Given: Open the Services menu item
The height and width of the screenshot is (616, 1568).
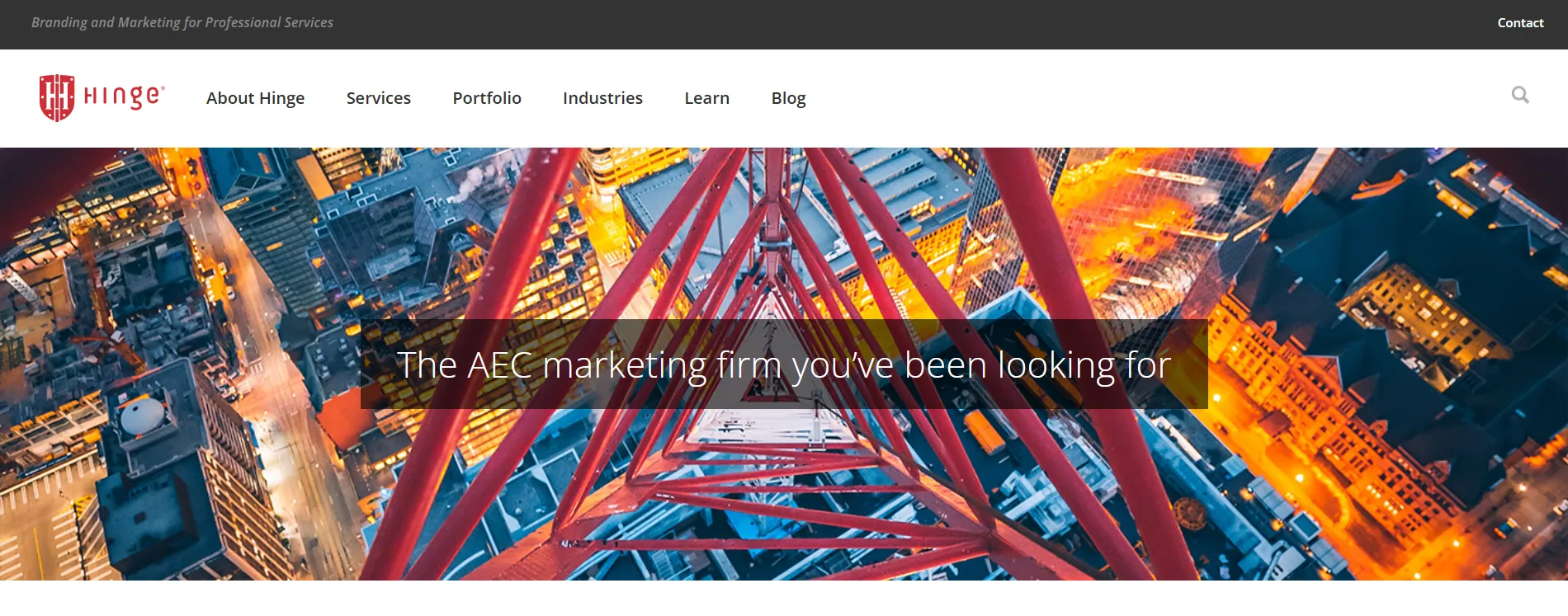Looking at the screenshot, I should [x=378, y=98].
